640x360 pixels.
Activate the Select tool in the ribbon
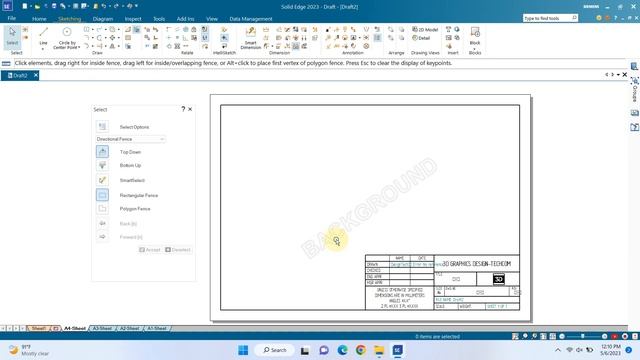(x=12, y=36)
